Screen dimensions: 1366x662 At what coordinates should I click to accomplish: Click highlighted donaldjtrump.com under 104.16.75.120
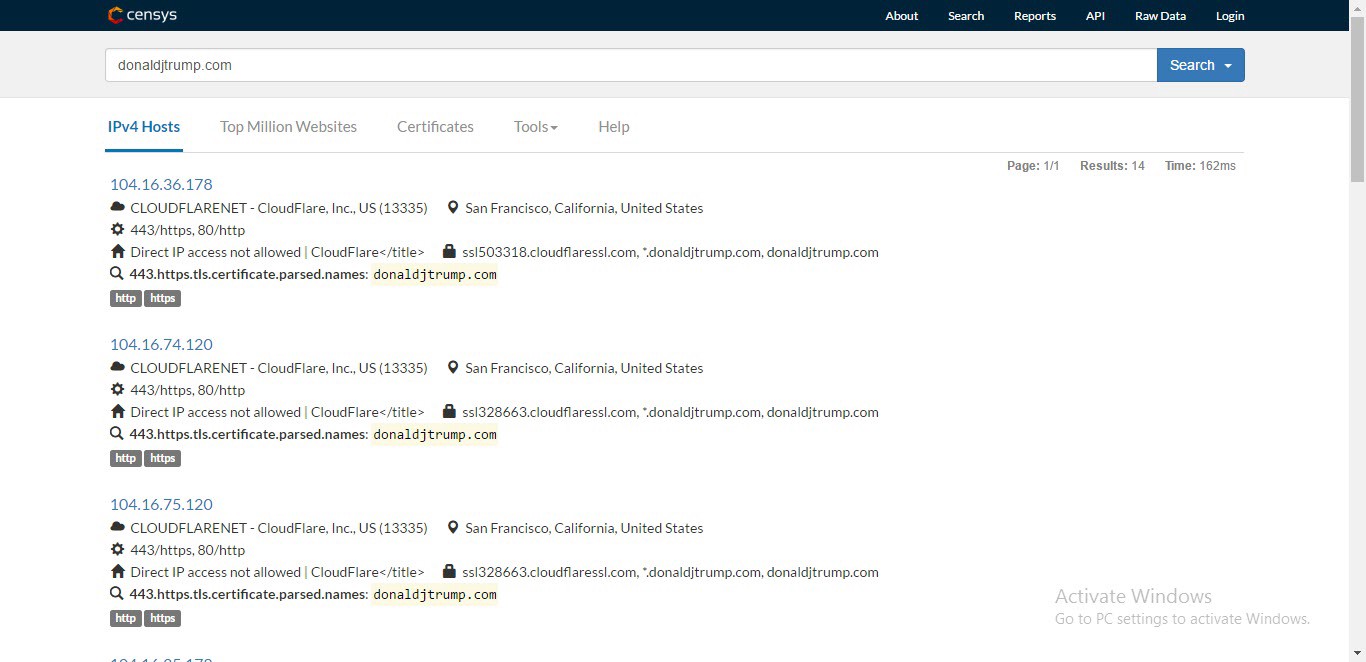(435, 595)
